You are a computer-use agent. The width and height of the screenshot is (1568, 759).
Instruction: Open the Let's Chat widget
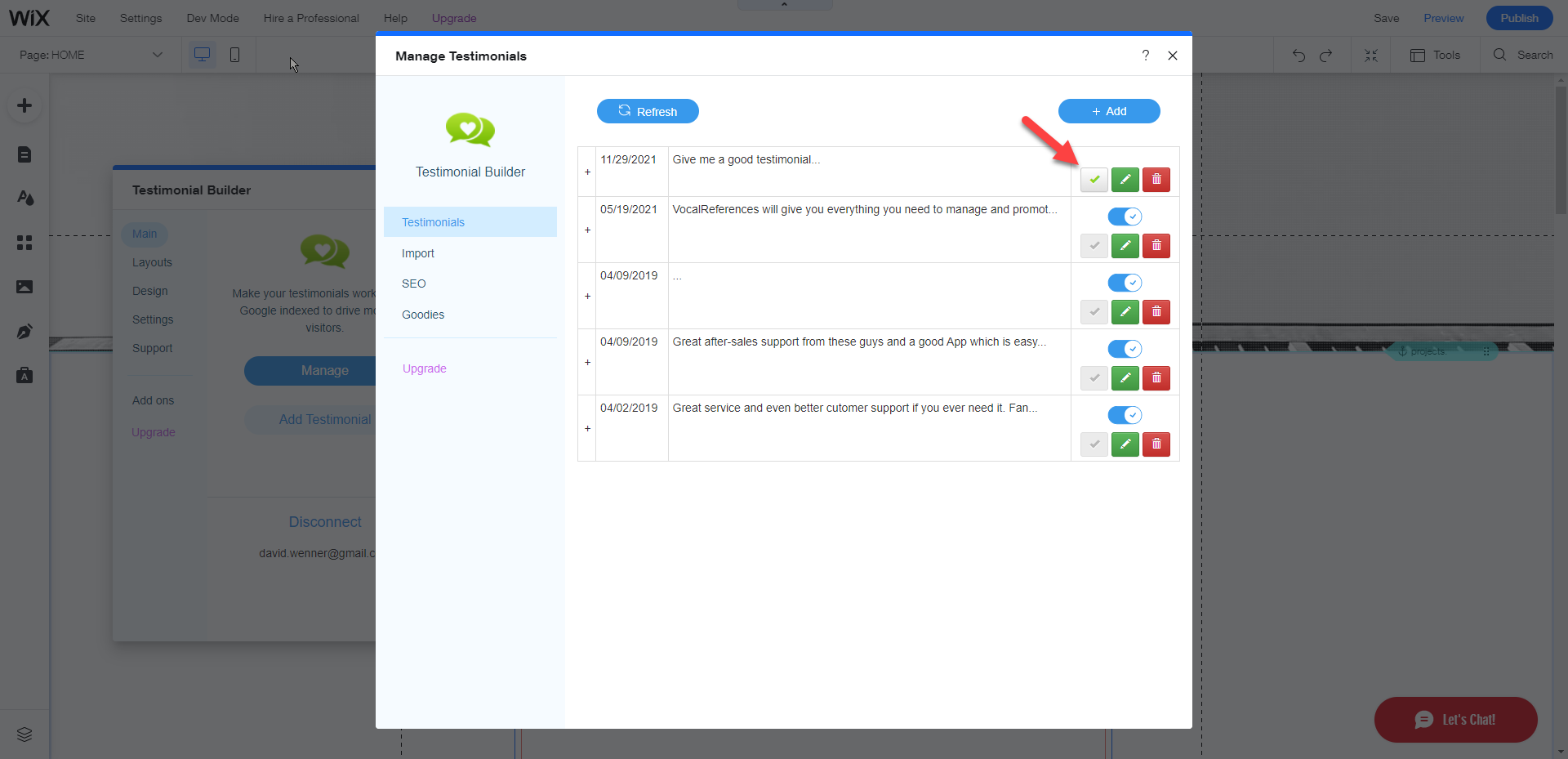click(1455, 720)
